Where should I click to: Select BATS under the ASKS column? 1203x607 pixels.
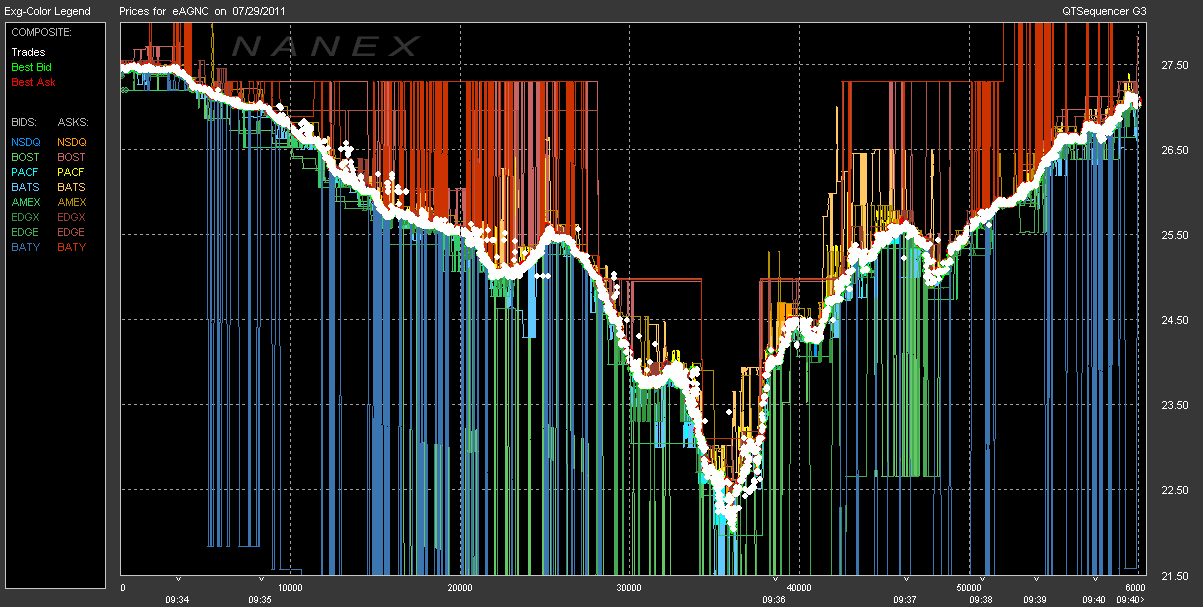coord(71,187)
